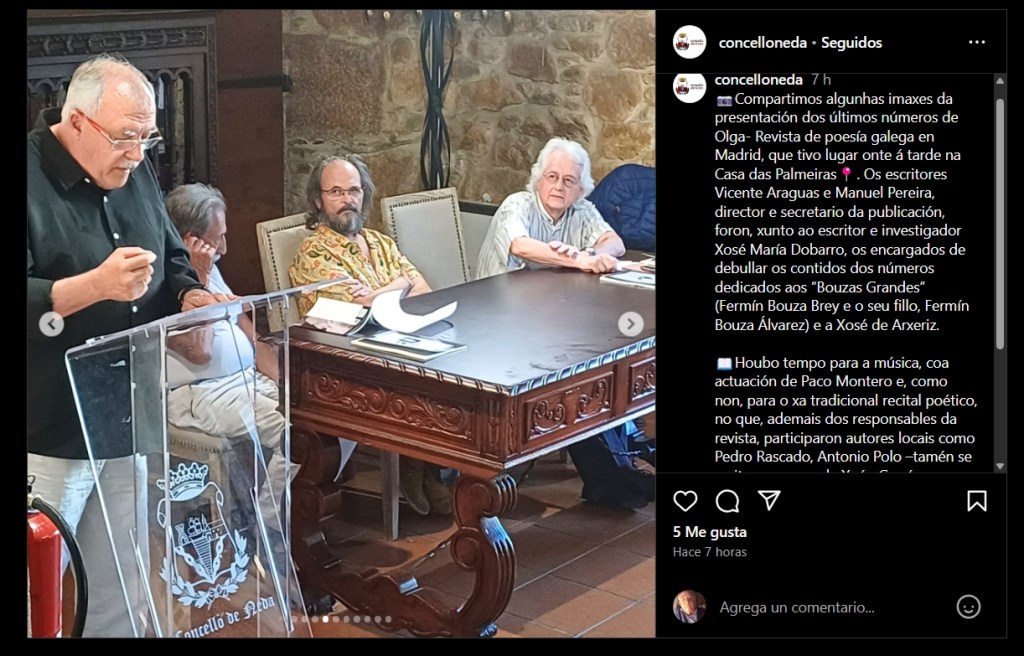
Task: Go to next photo in carousel
Action: pyautogui.click(x=630, y=324)
